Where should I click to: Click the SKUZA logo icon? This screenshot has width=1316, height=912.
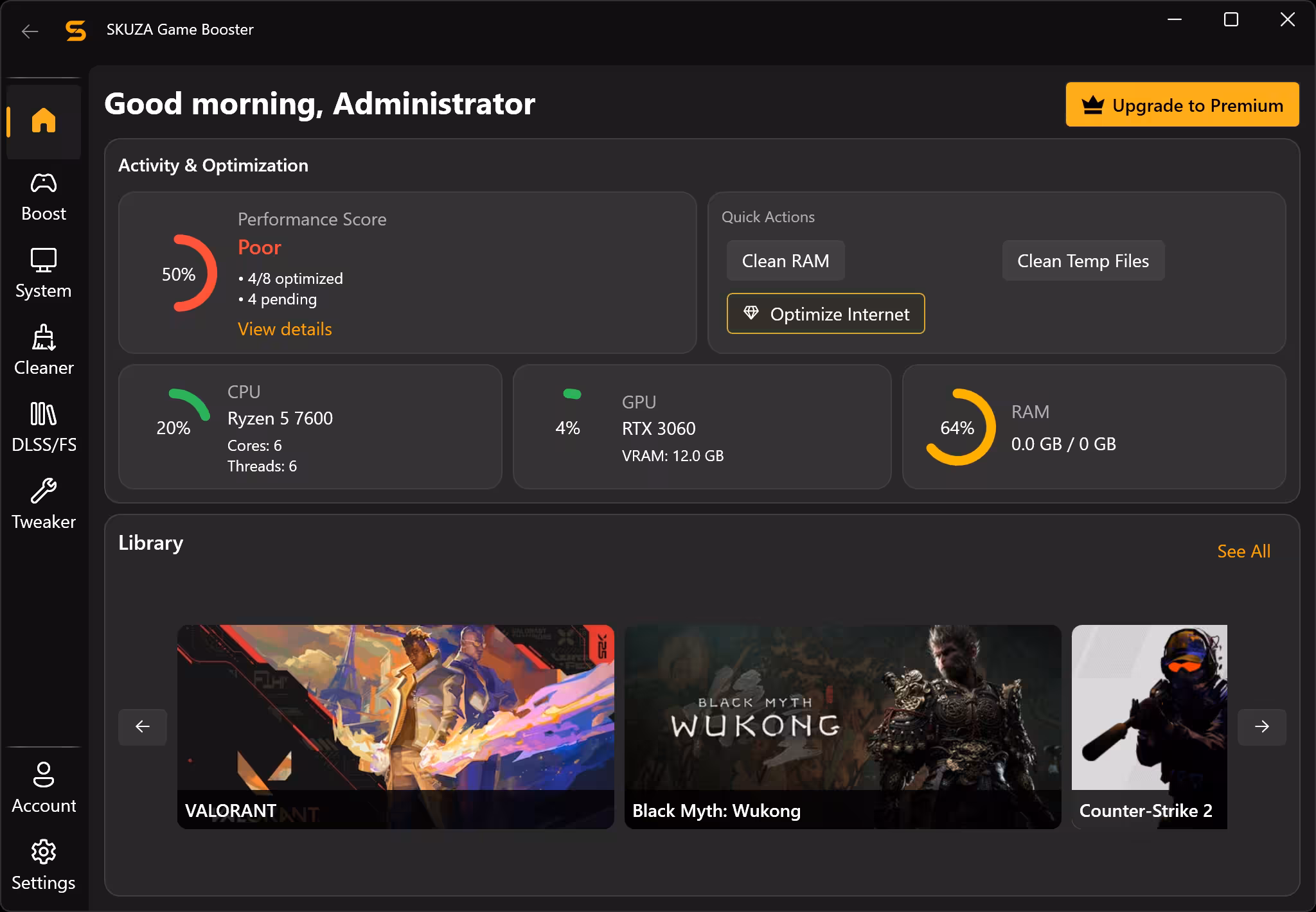tap(76, 30)
